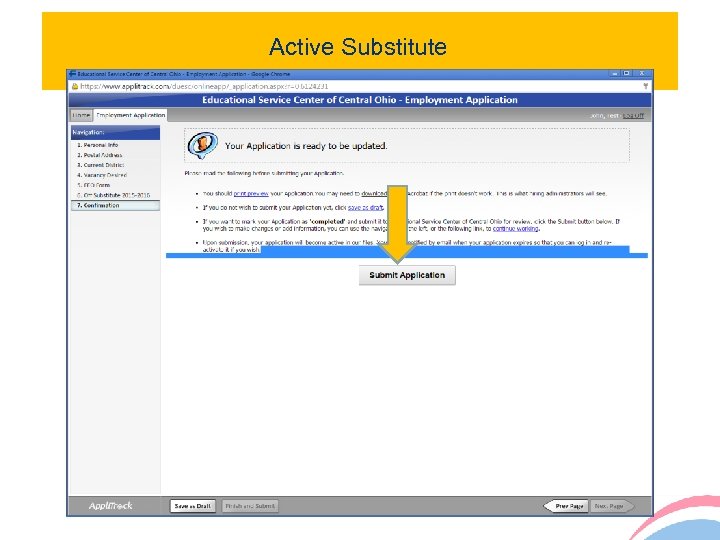This screenshot has height=540, width=720.
Task: Click the browser window title bar icon
Action: 72,73
